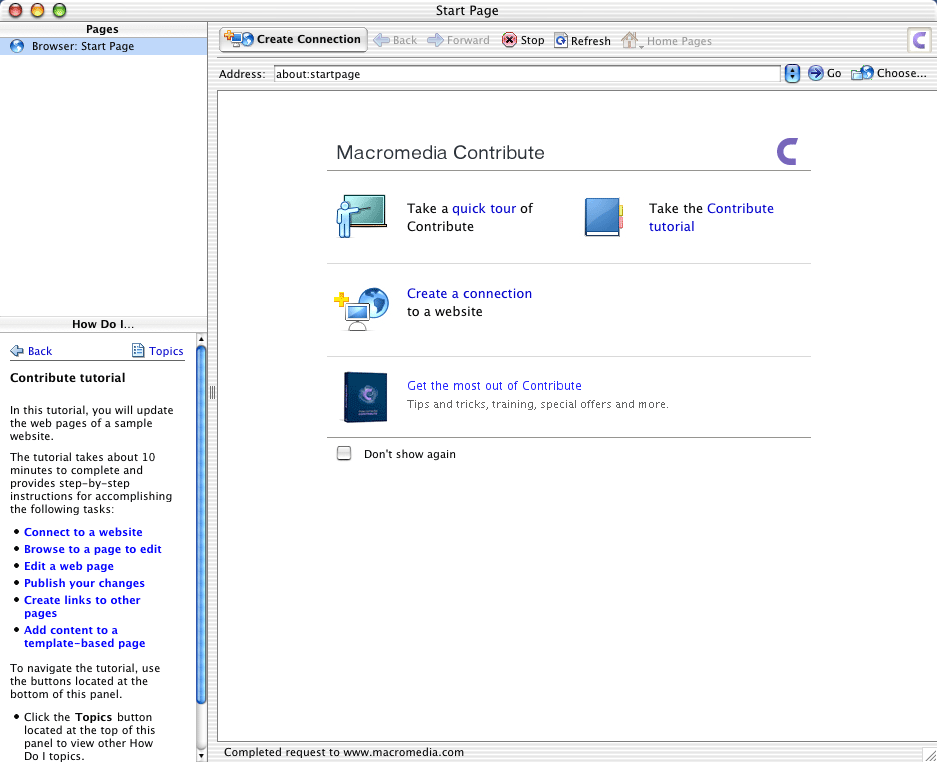The image size is (937, 762).
Task: Click the presenter chalkboard quick tour icon
Action: [x=361, y=216]
